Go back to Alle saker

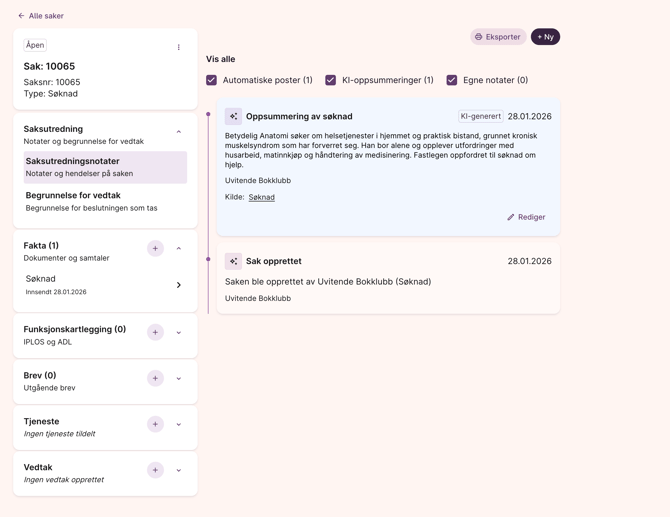[41, 16]
